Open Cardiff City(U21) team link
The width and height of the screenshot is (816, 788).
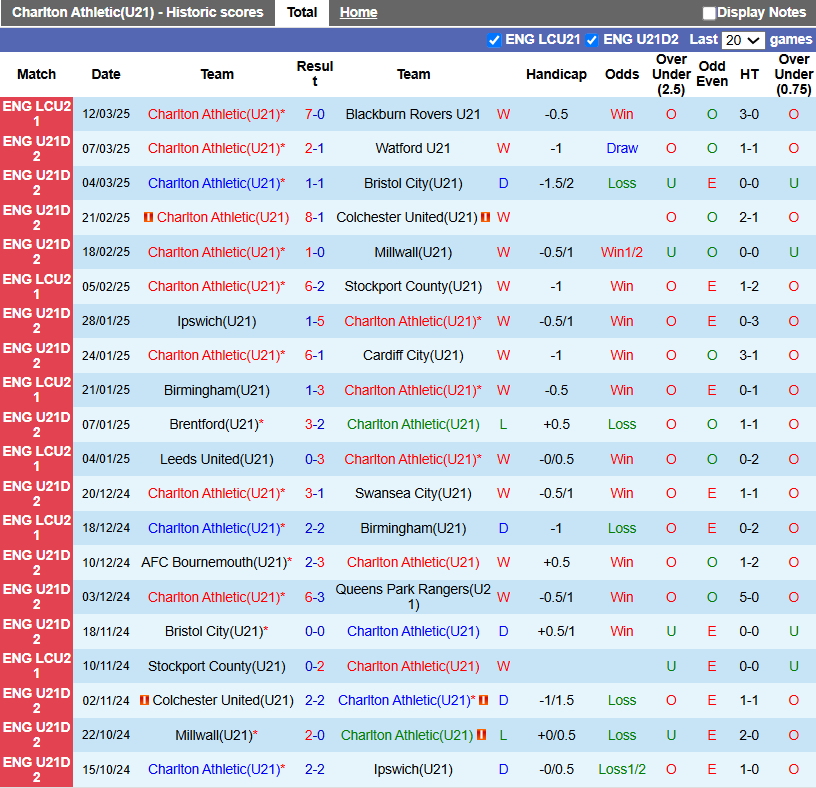(x=413, y=355)
